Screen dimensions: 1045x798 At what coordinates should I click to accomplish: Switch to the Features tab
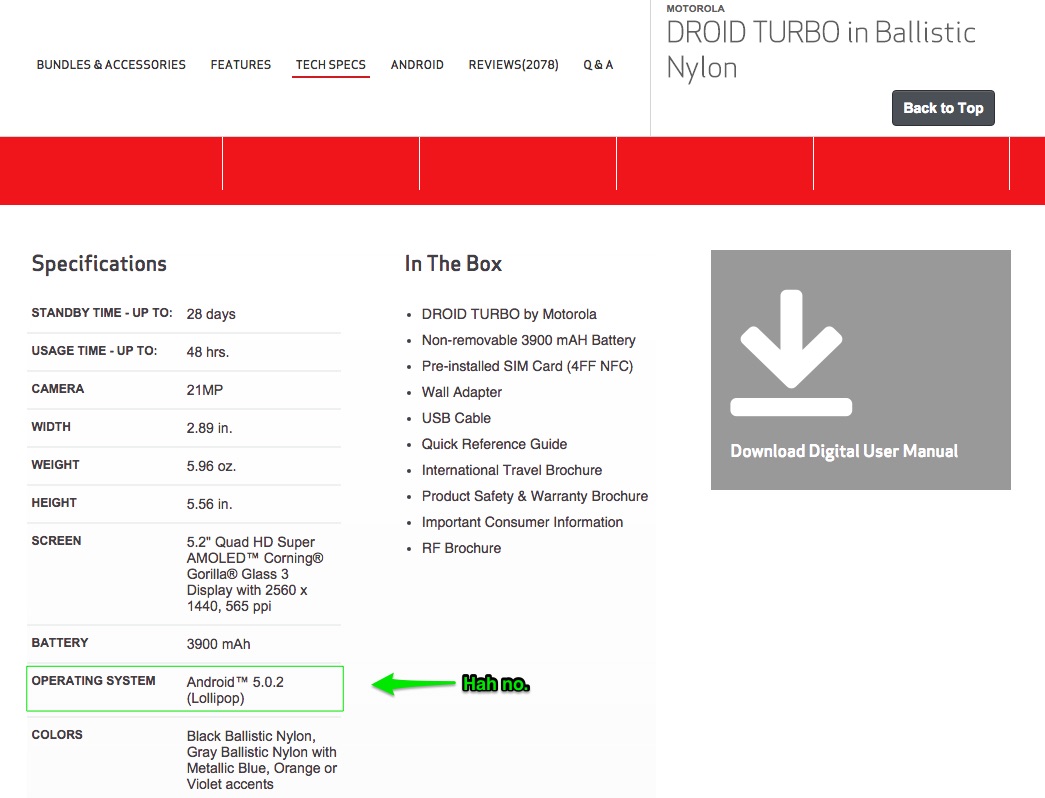coord(240,65)
